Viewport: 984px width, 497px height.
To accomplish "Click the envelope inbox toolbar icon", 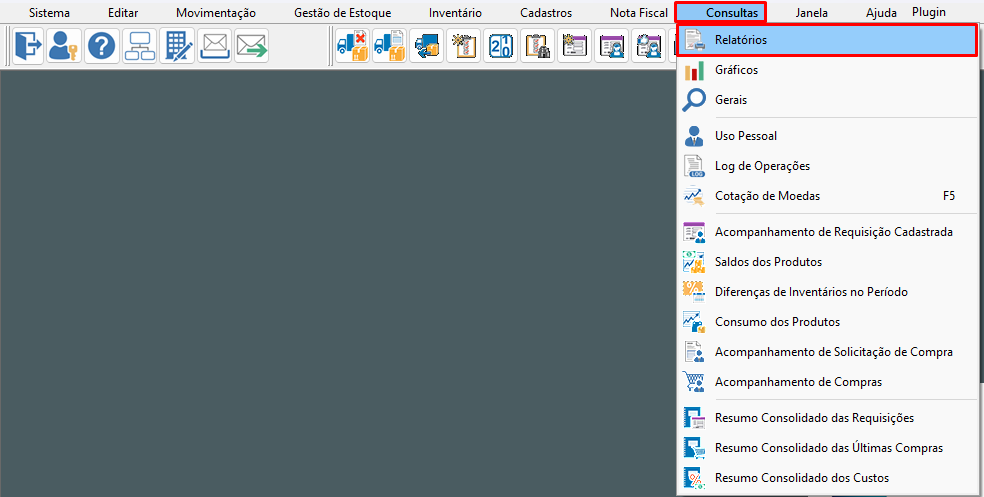I will point(215,46).
